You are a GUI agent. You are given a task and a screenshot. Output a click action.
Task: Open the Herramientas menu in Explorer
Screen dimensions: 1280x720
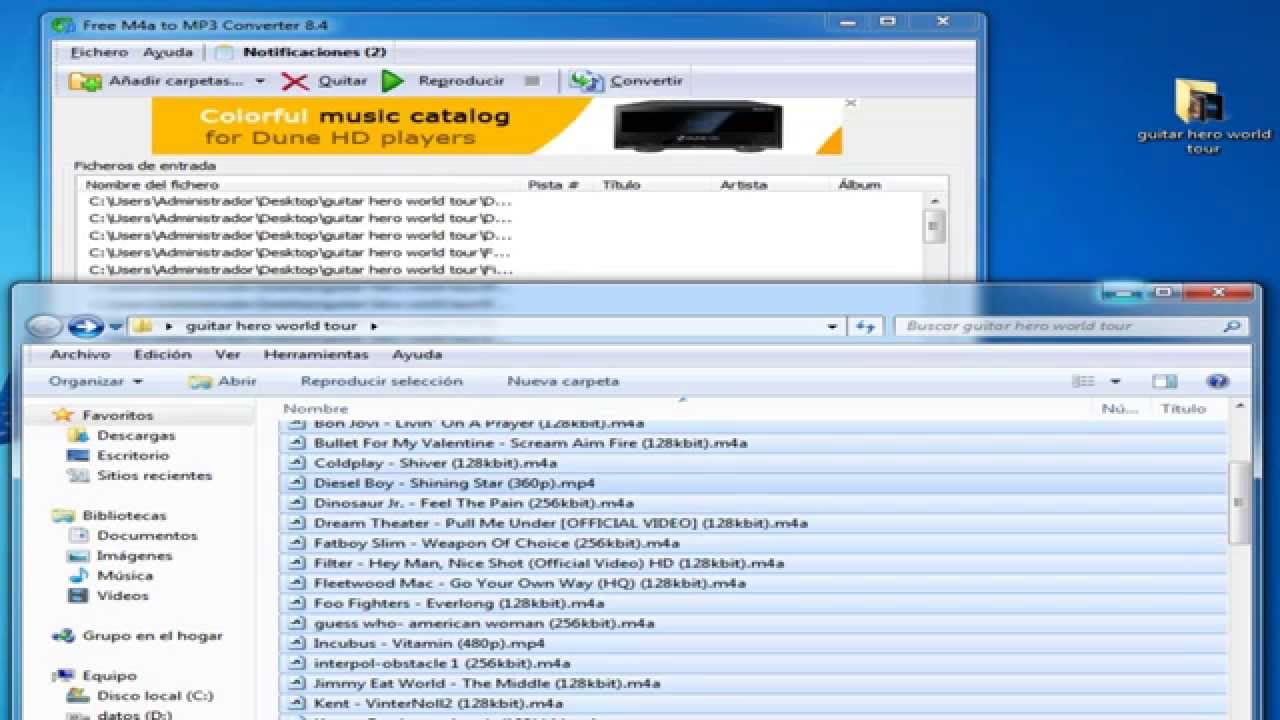click(x=316, y=355)
